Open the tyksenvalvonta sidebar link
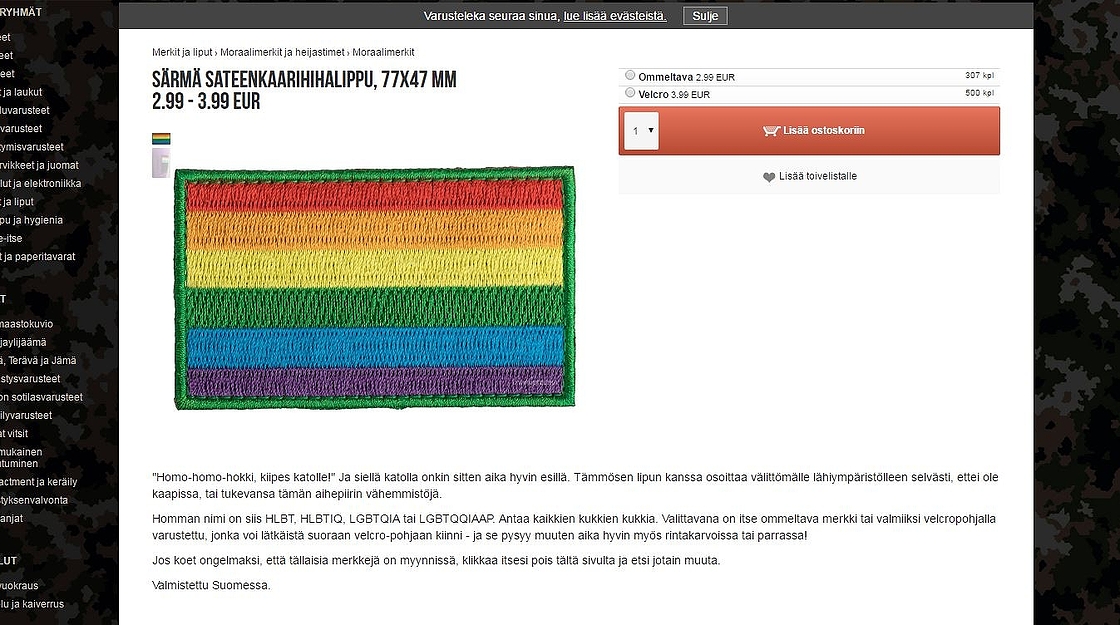Viewport: 1120px width, 625px height. 34,500
